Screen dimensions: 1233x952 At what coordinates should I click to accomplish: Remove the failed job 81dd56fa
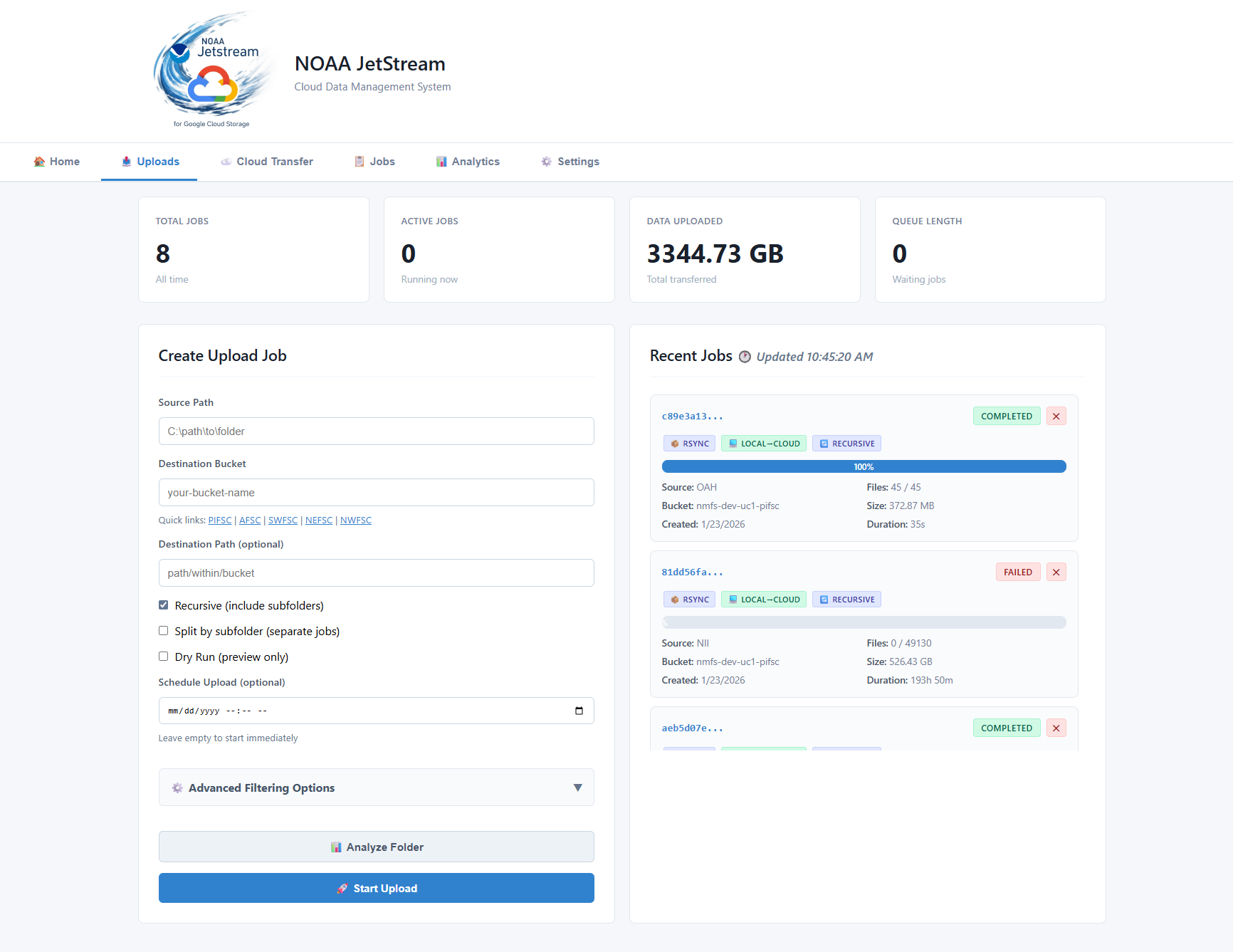point(1056,572)
